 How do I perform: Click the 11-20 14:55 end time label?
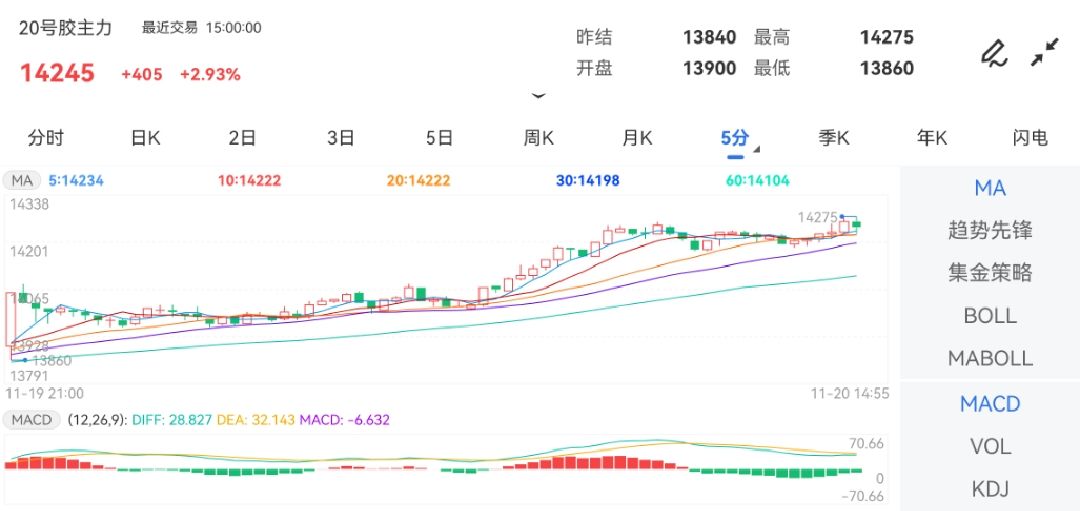pos(850,393)
